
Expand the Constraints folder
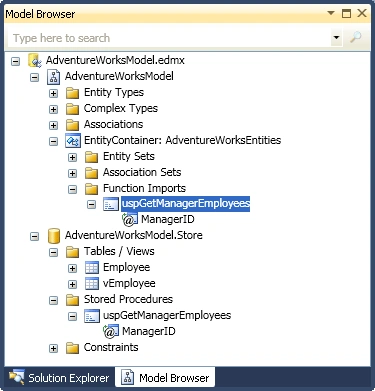53,348
